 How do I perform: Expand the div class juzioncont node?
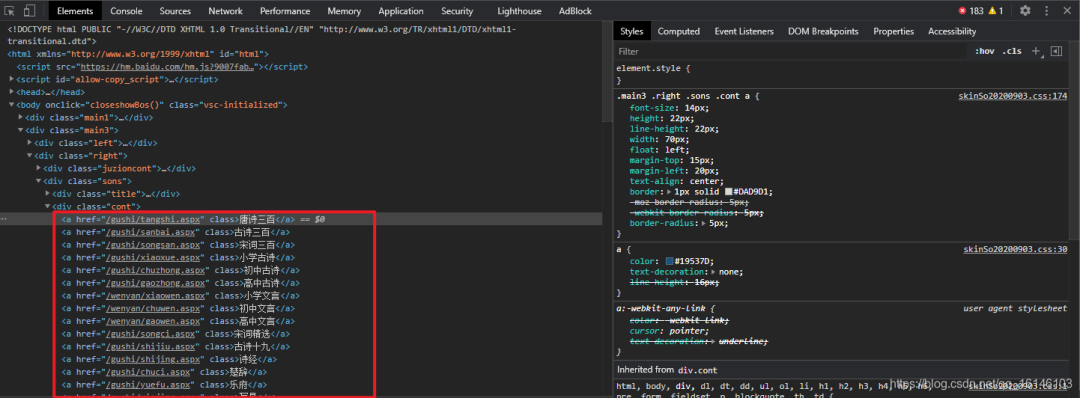(x=39, y=168)
